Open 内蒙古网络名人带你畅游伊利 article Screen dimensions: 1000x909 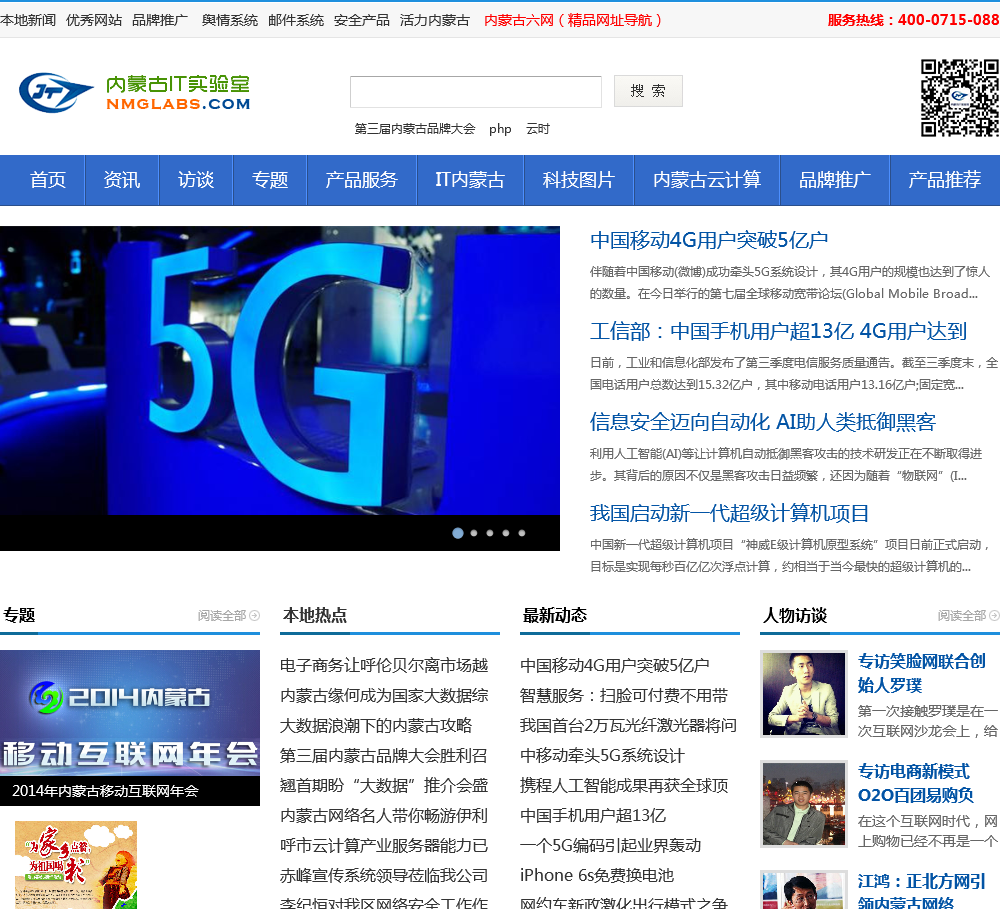(384, 816)
